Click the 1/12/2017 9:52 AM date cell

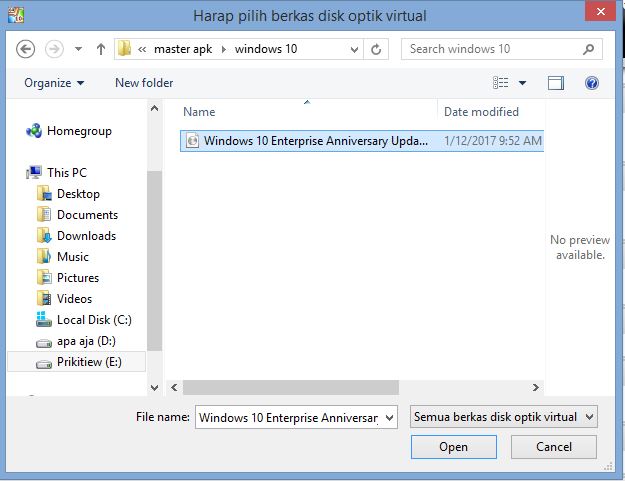click(493, 141)
